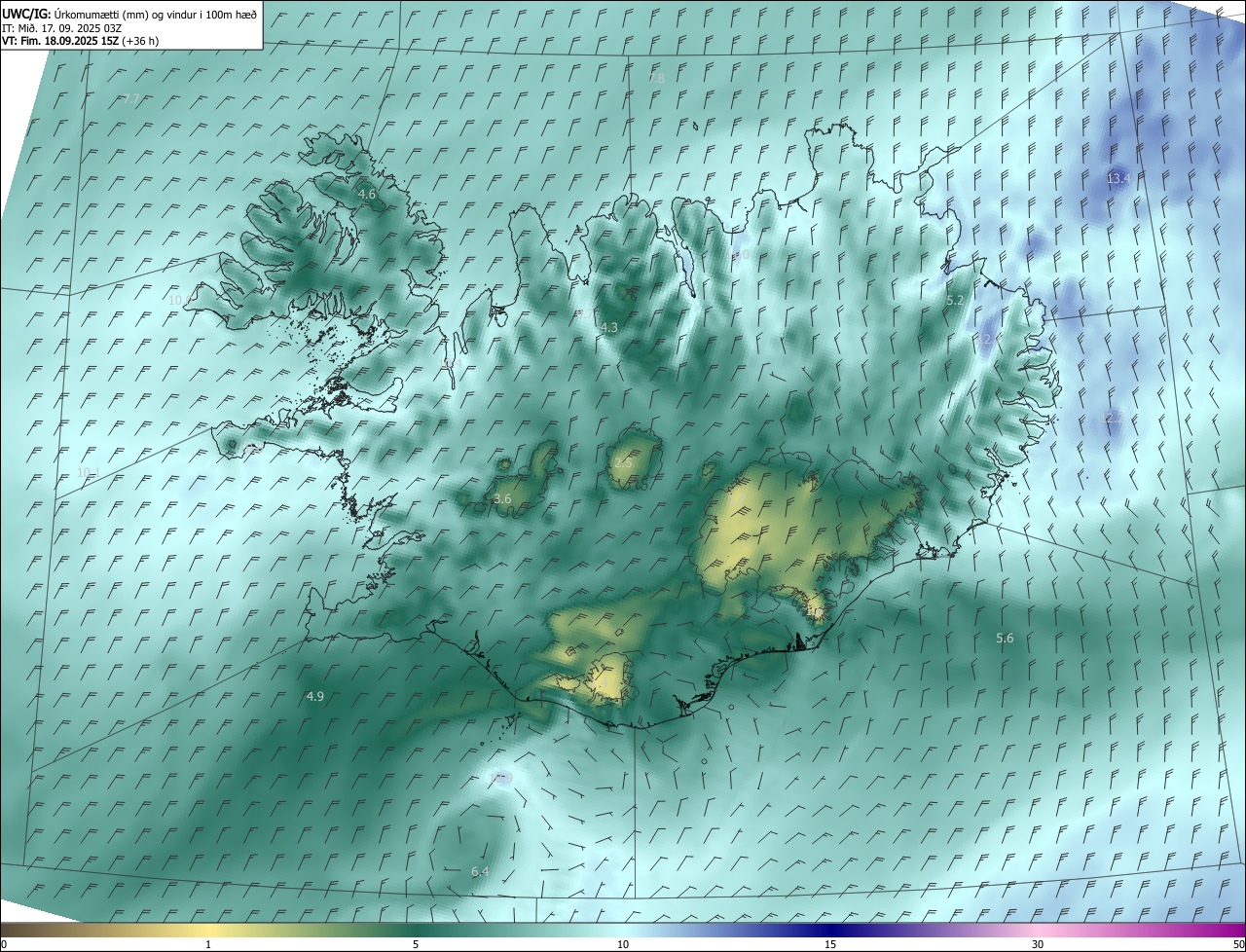Screen dimensions: 1246x952
Task: Pick yellow color above the 1 tick
Action: (x=208, y=930)
